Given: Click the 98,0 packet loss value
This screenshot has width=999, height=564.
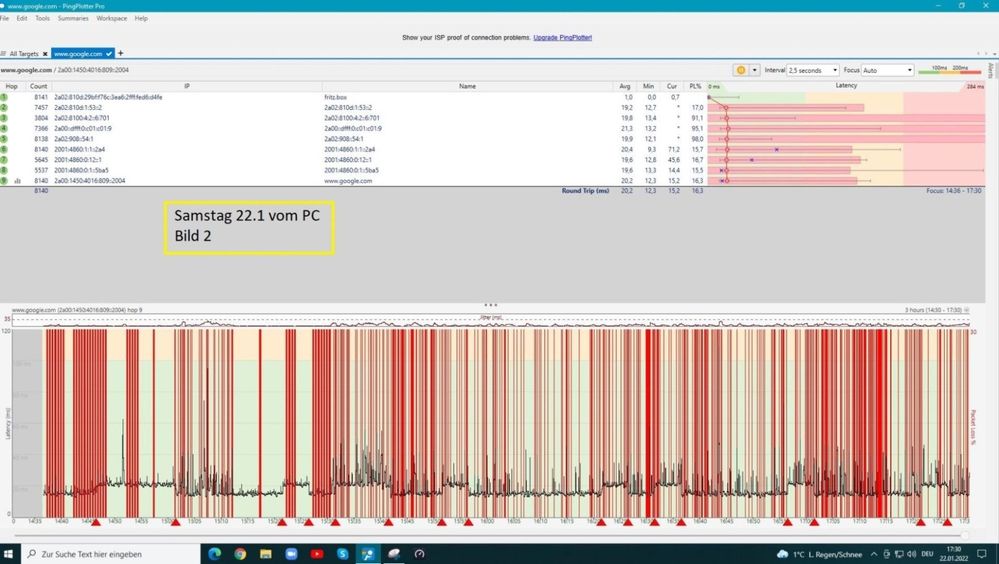Looking at the screenshot, I should [697, 139].
